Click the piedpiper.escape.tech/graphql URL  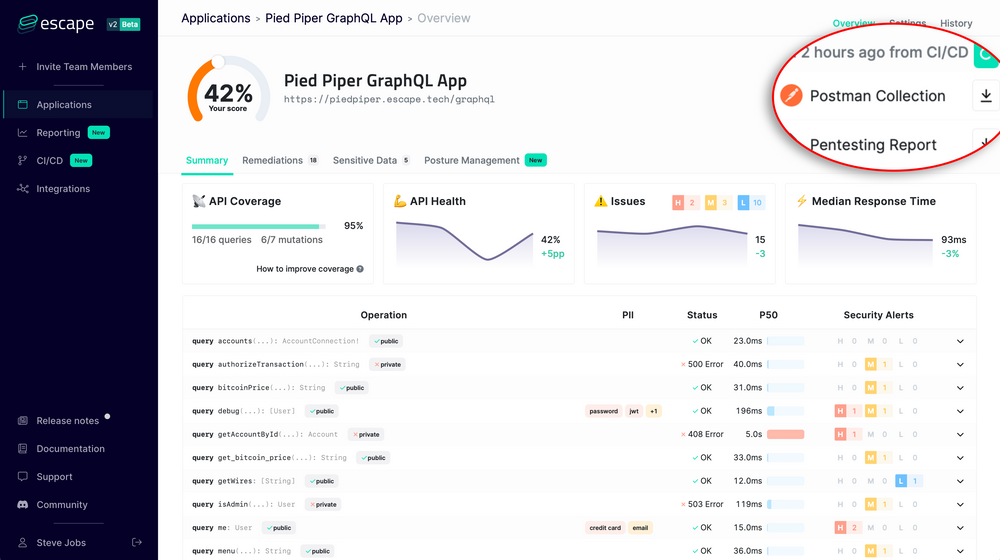coord(389,99)
